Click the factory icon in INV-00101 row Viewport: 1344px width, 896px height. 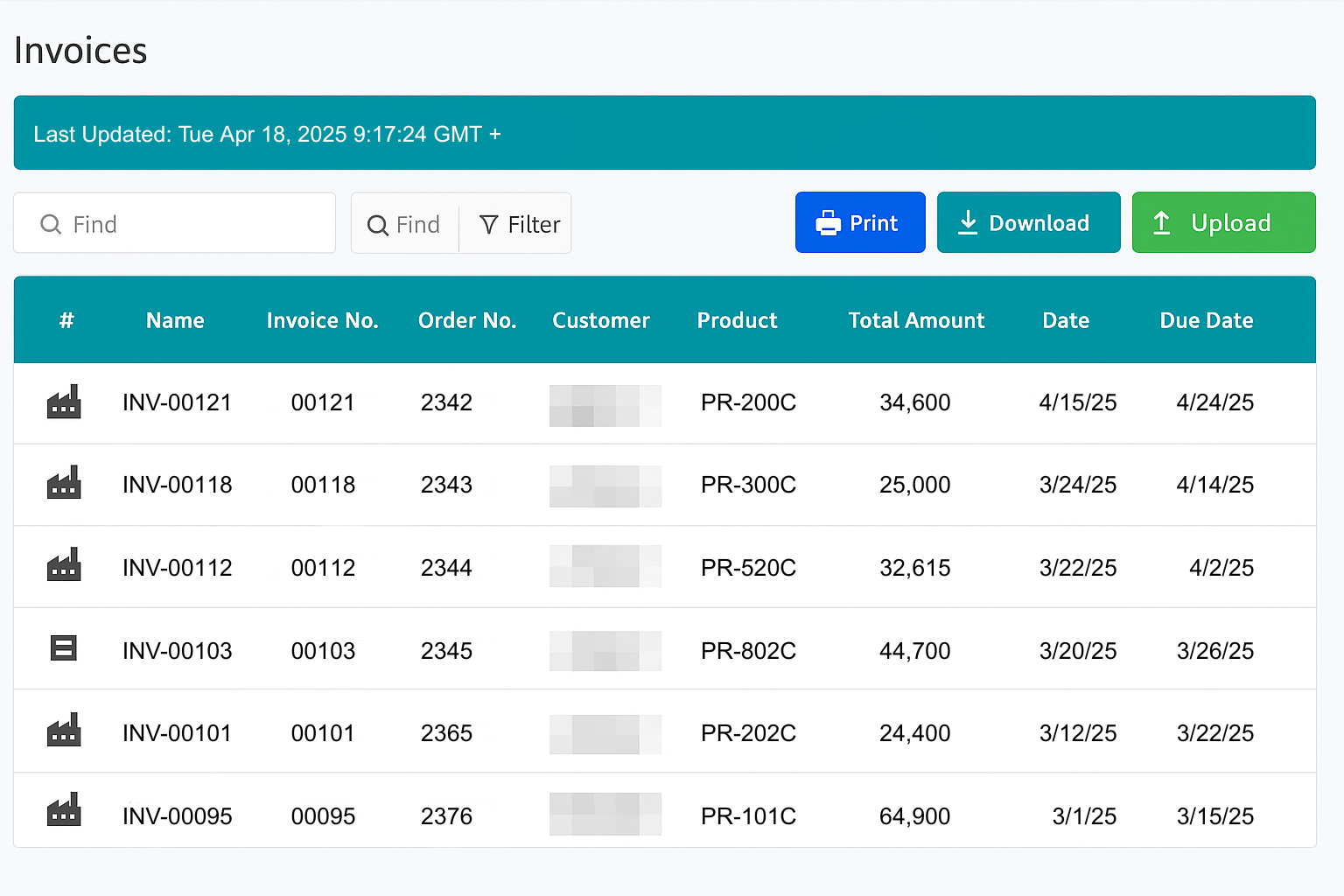pyautogui.click(x=64, y=730)
